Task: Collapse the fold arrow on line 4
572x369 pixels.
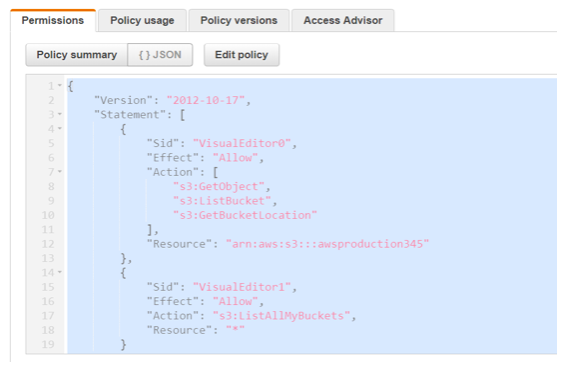Action: (x=60, y=129)
